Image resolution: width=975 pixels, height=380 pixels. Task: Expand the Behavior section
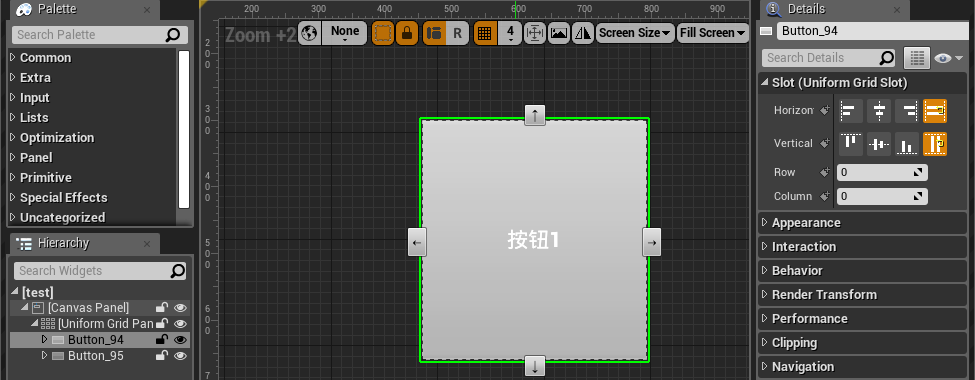[764, 271]
